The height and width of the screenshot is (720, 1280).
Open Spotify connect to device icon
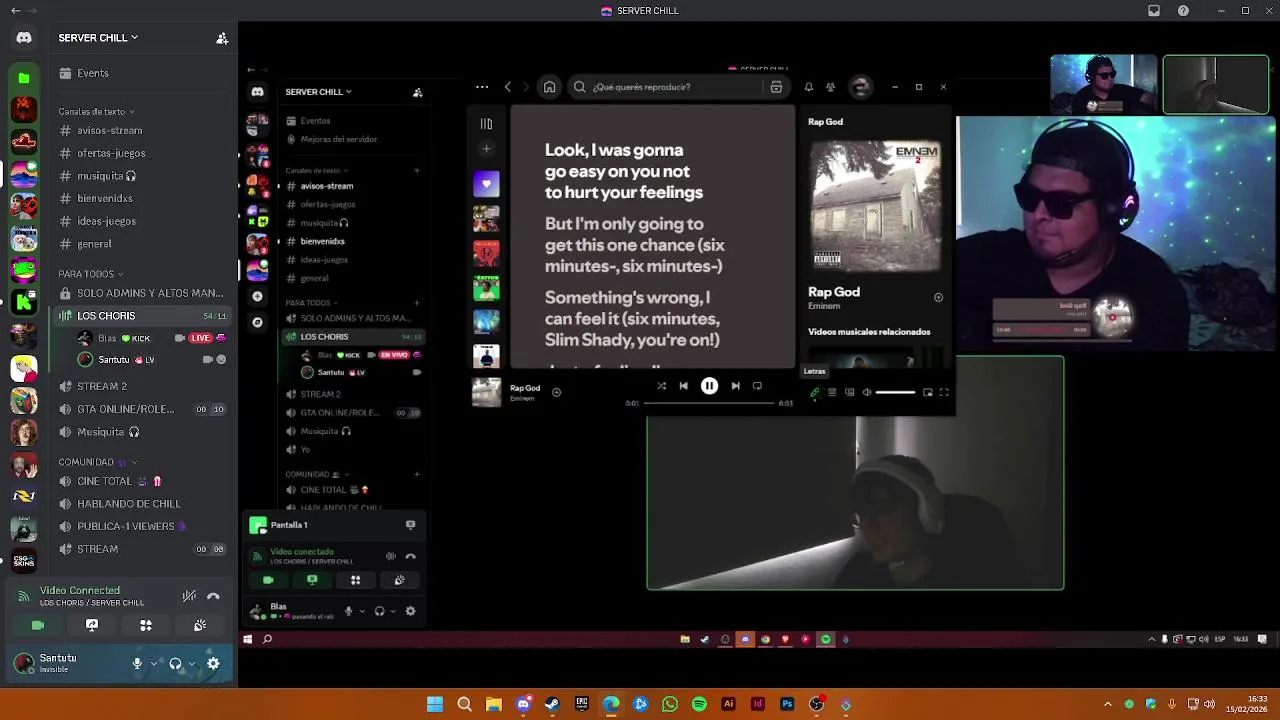click(x=850, y=392)
